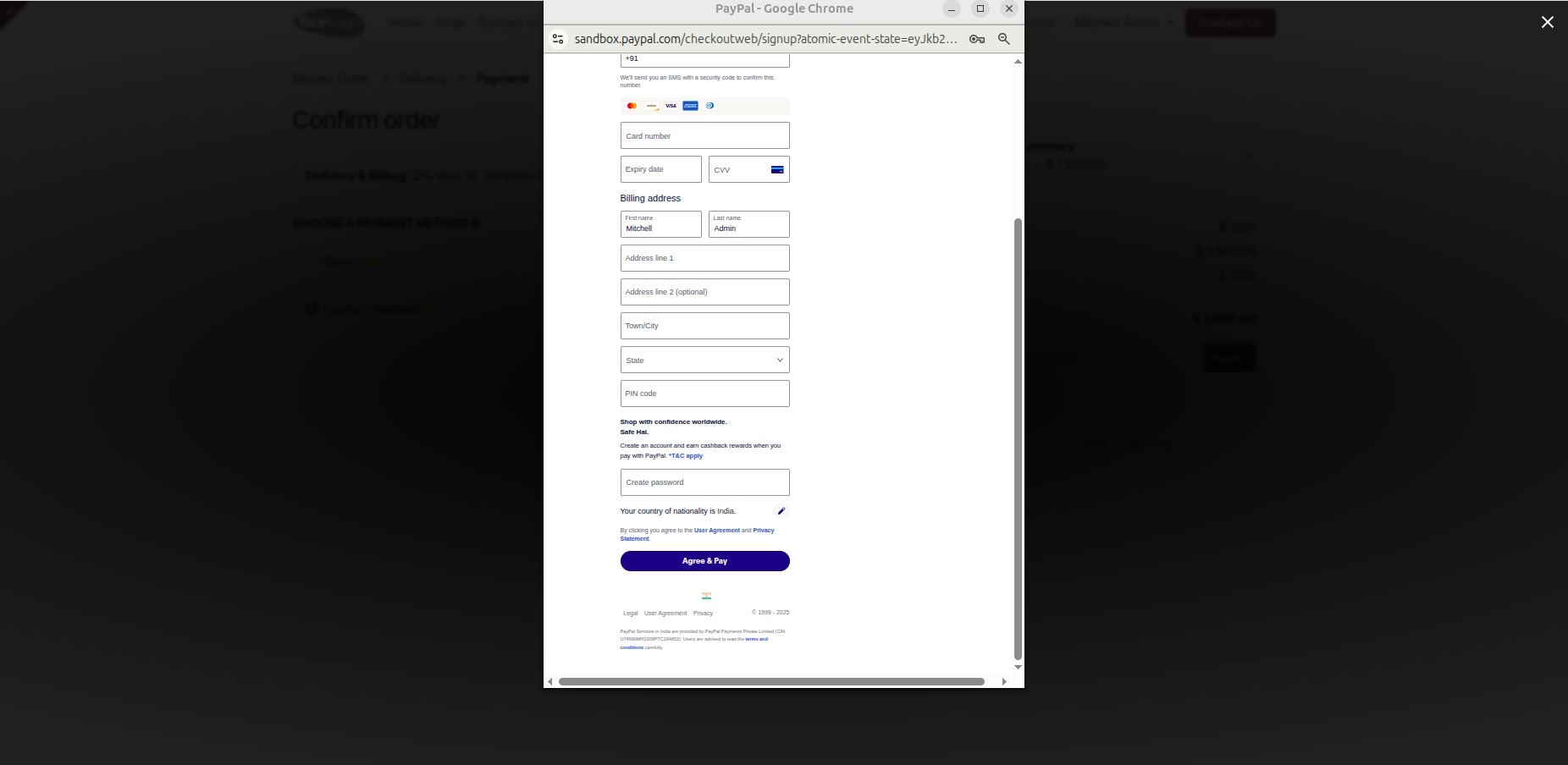Click the Last name field with Admin
The height and width of the screenshot is (765, 1568).
pyautogui.click(x=749, y=224)
